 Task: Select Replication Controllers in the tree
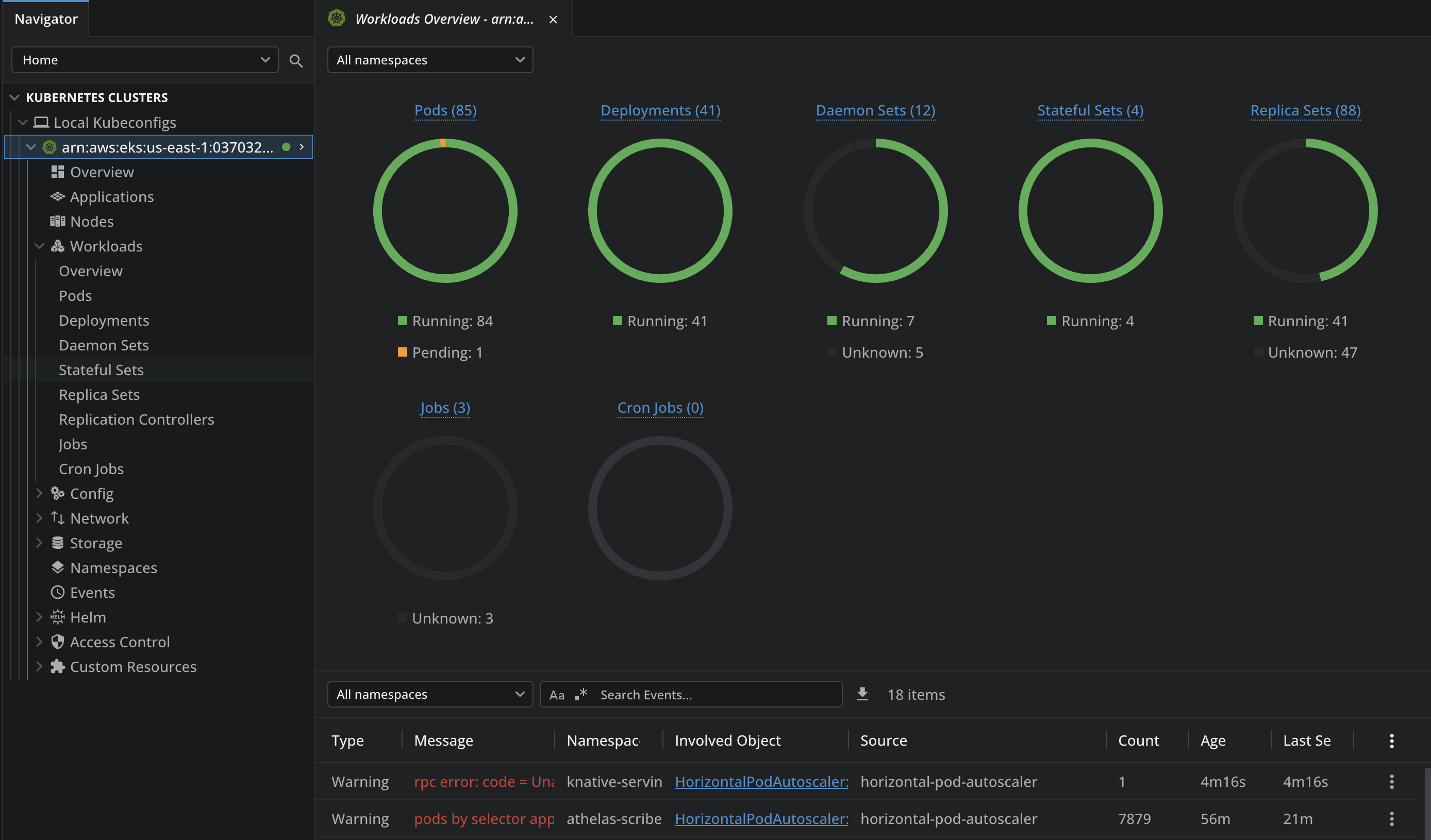136,419
